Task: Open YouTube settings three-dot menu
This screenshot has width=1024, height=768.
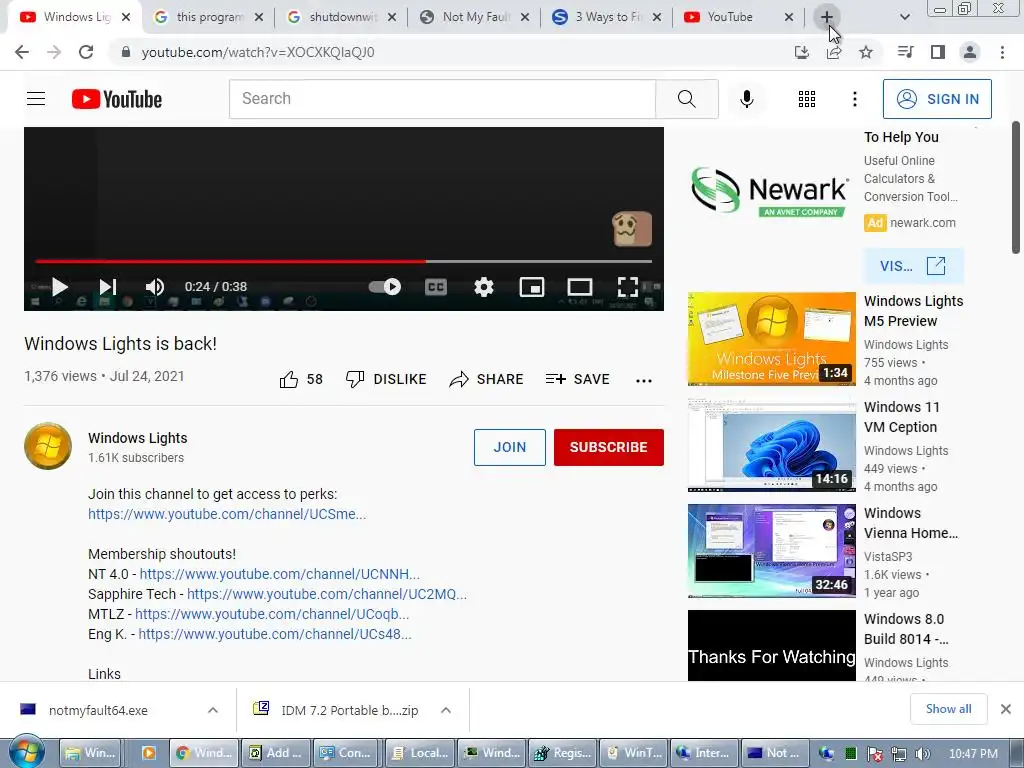Action: point(854,99)
